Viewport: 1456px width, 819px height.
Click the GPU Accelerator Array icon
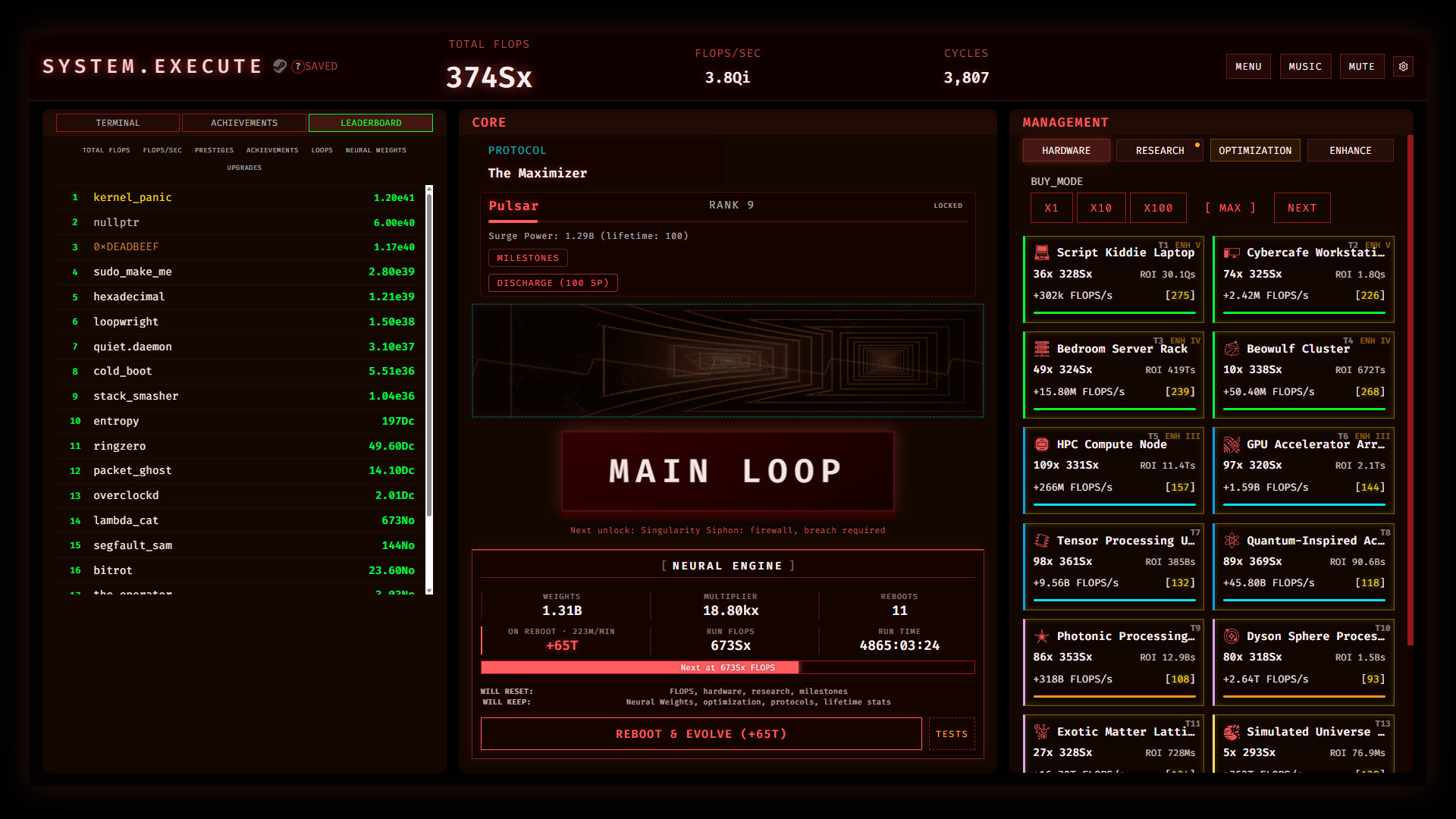pos(1232,444)
